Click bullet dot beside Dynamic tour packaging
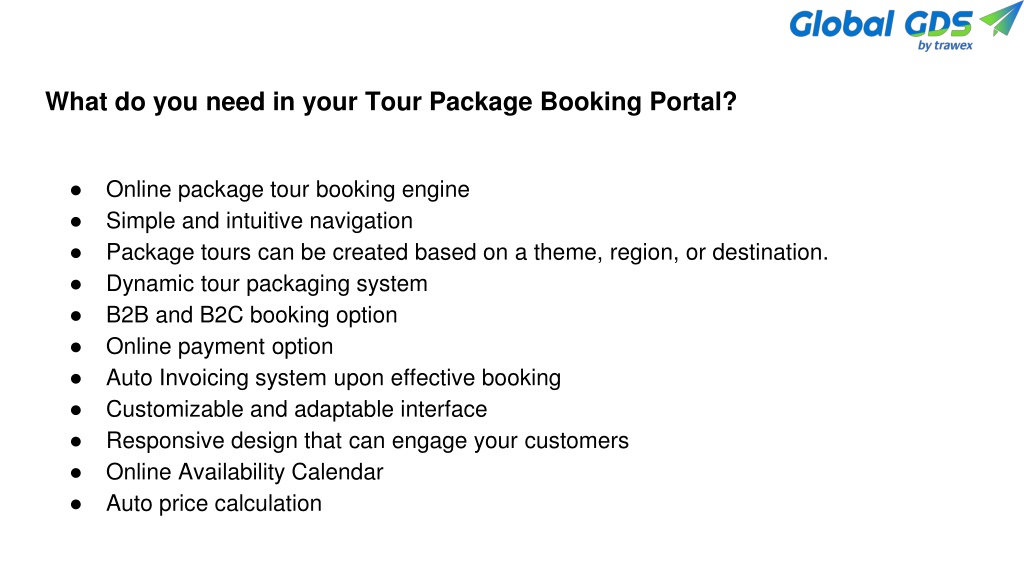Image resolution: width=1024 pixels, height=576 pixels. pyautogui.click(x=76, y=285)
